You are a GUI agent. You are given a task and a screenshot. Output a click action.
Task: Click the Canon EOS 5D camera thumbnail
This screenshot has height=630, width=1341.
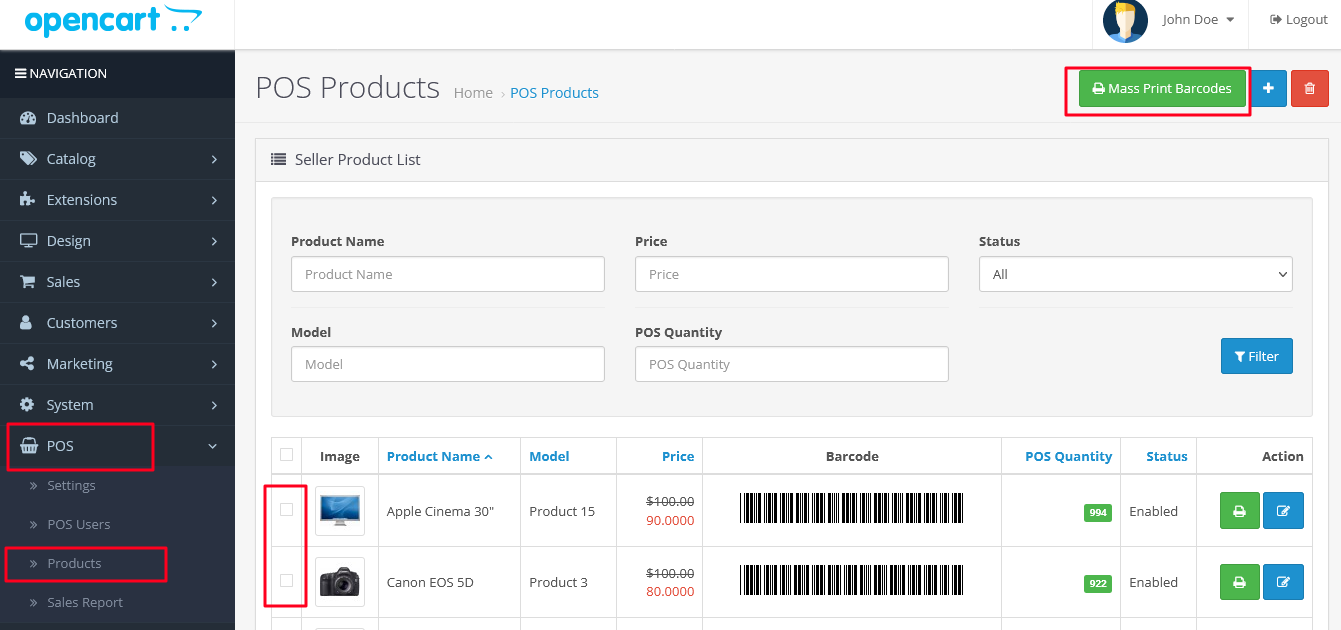[340, 582]
